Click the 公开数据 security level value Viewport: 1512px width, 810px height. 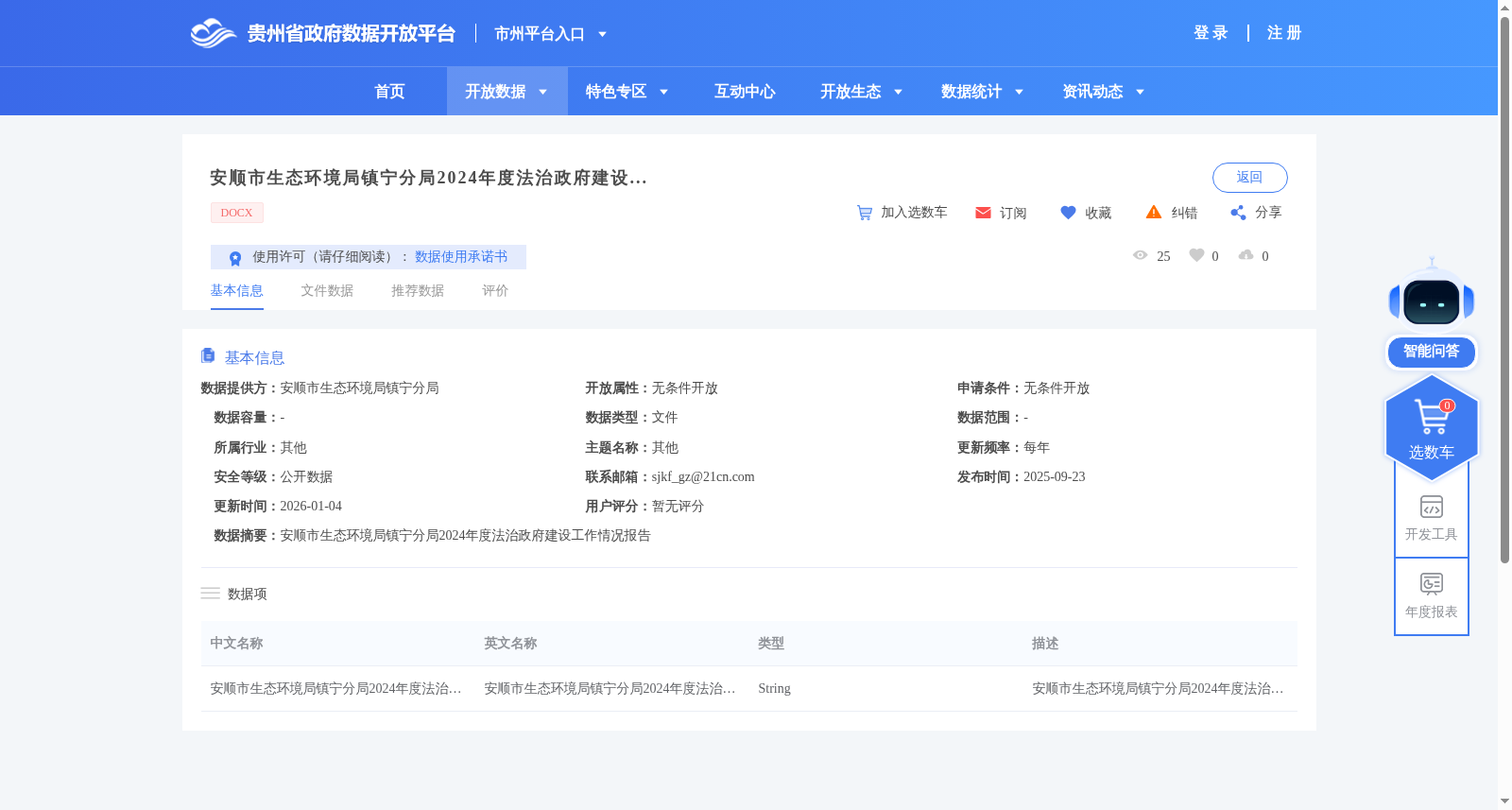click(x=306, y=477)
